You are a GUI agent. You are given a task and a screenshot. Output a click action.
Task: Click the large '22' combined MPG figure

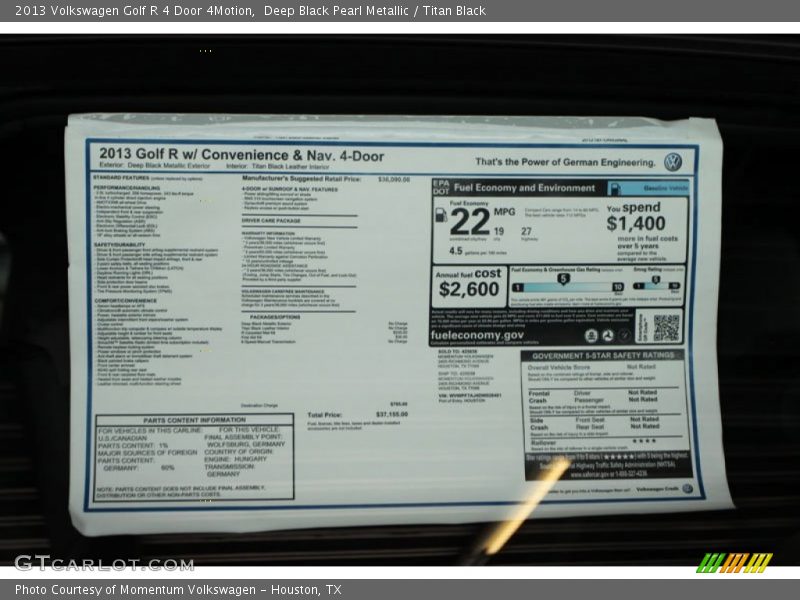469,222
